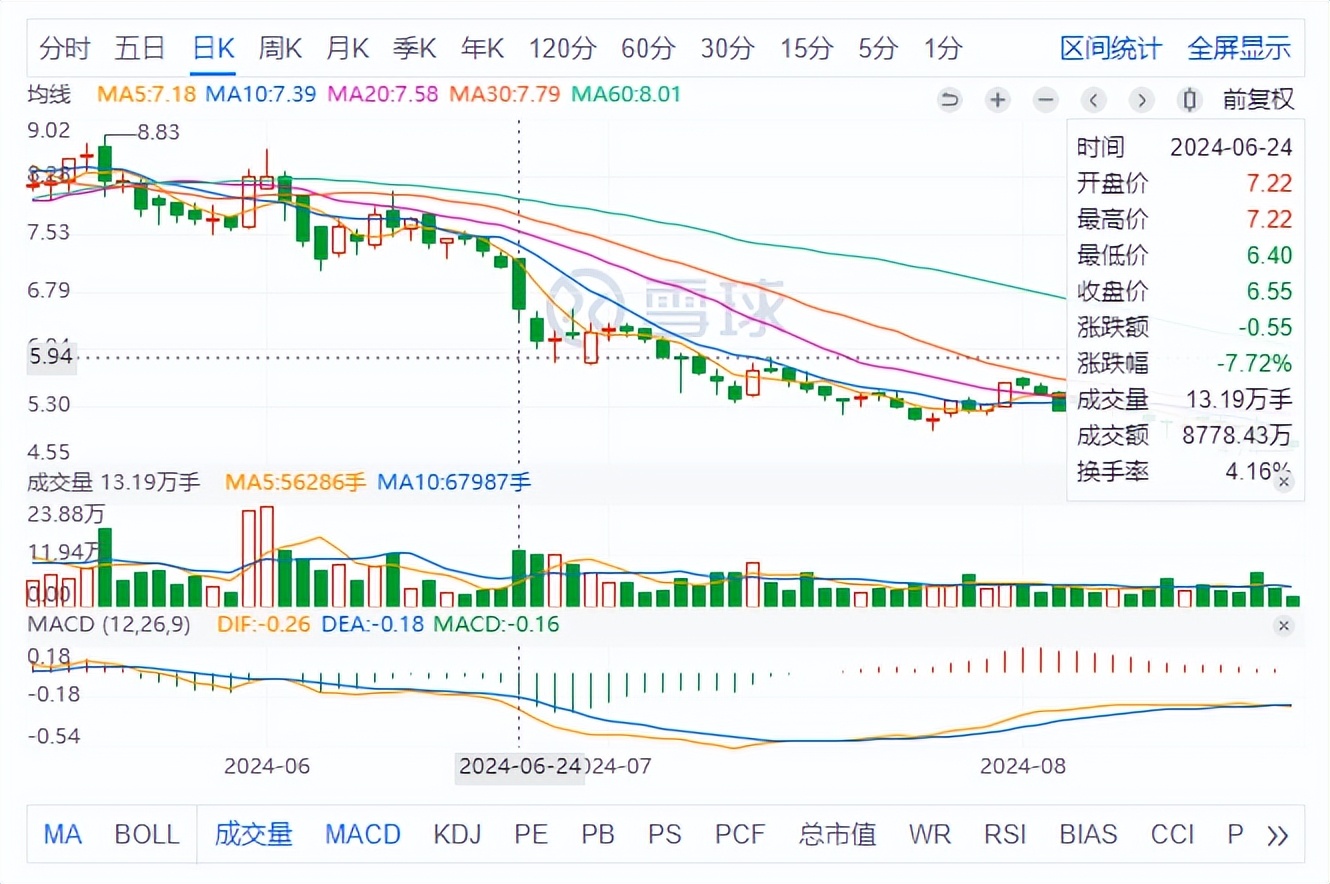Click the DEA:-0.18 MACD value
1330x884 pixels.
373,625
